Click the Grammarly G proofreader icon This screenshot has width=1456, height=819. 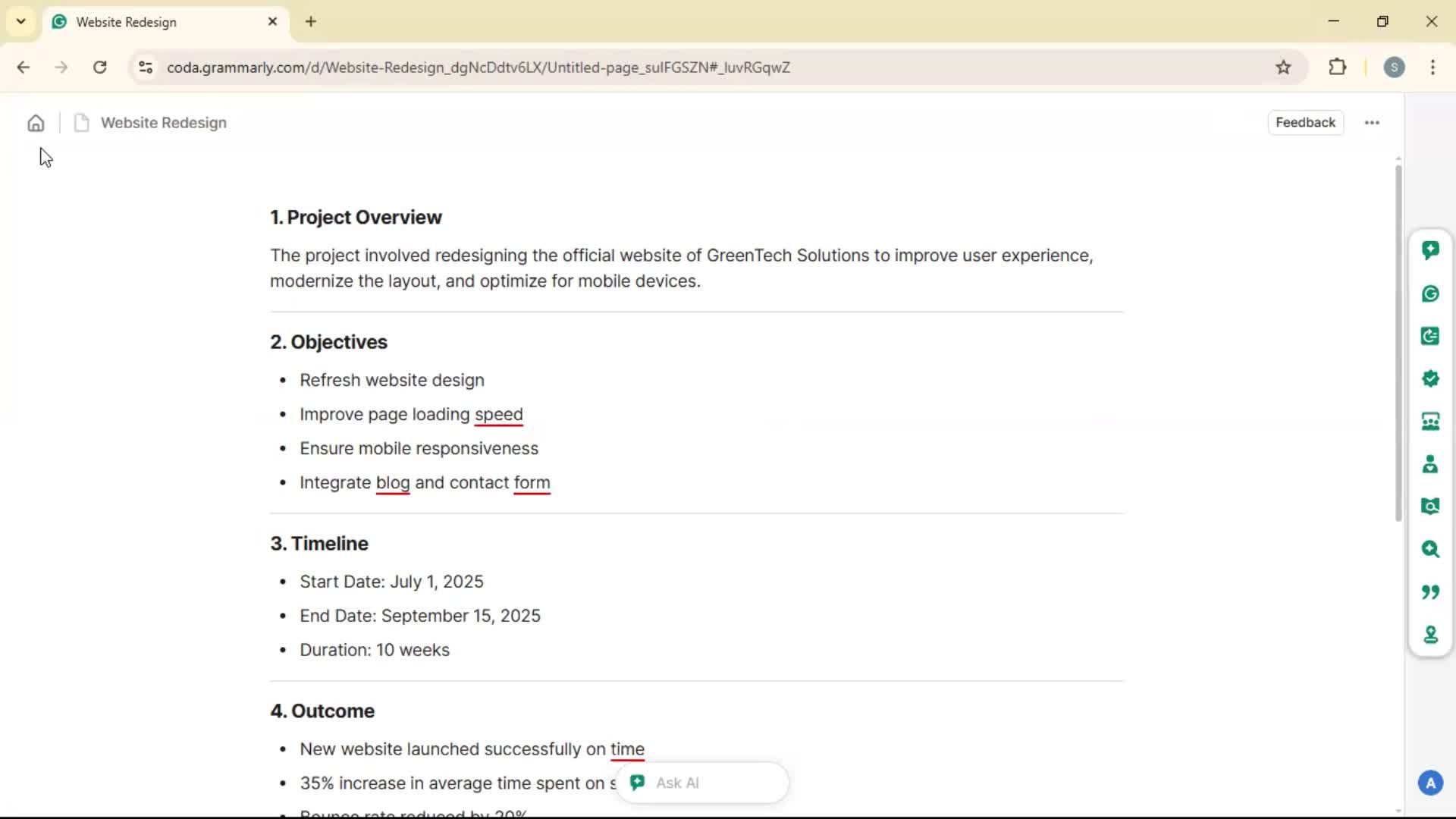point(1430,293)
